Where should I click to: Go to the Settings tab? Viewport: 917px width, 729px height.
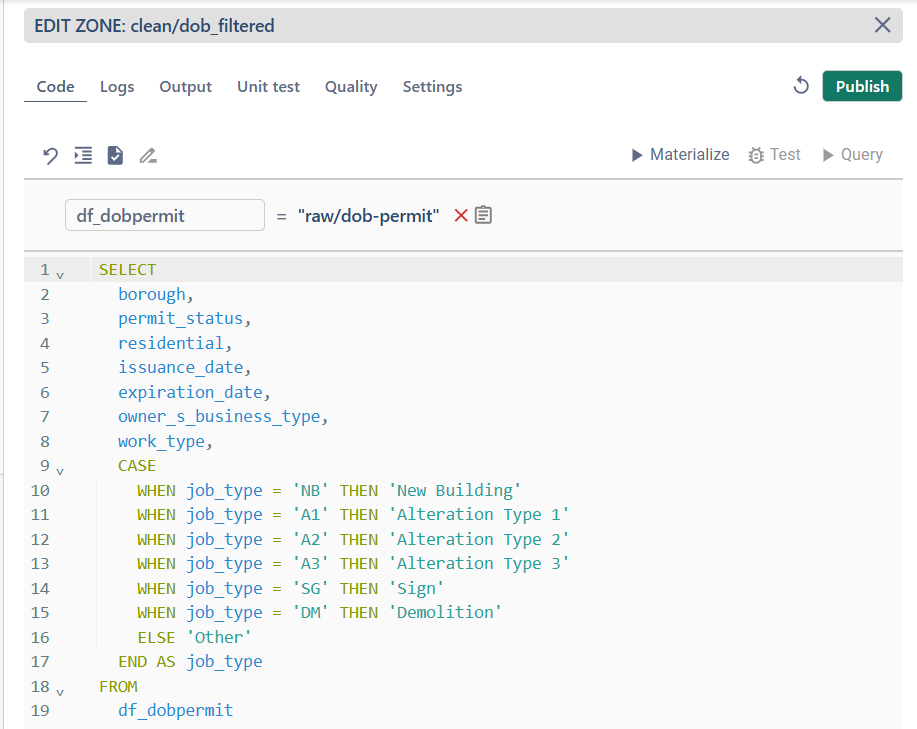click(432, 87)
